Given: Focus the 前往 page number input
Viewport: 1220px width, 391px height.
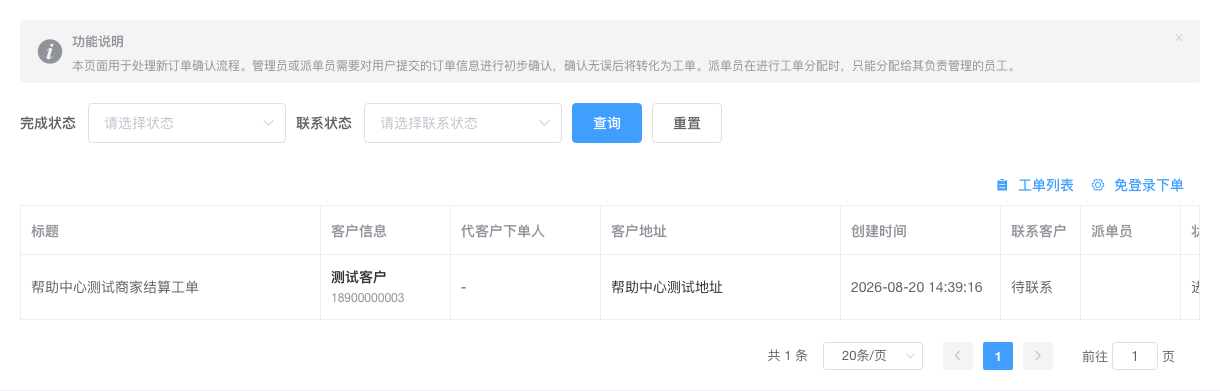Looking at the screenshot, I should point(1135,356).
